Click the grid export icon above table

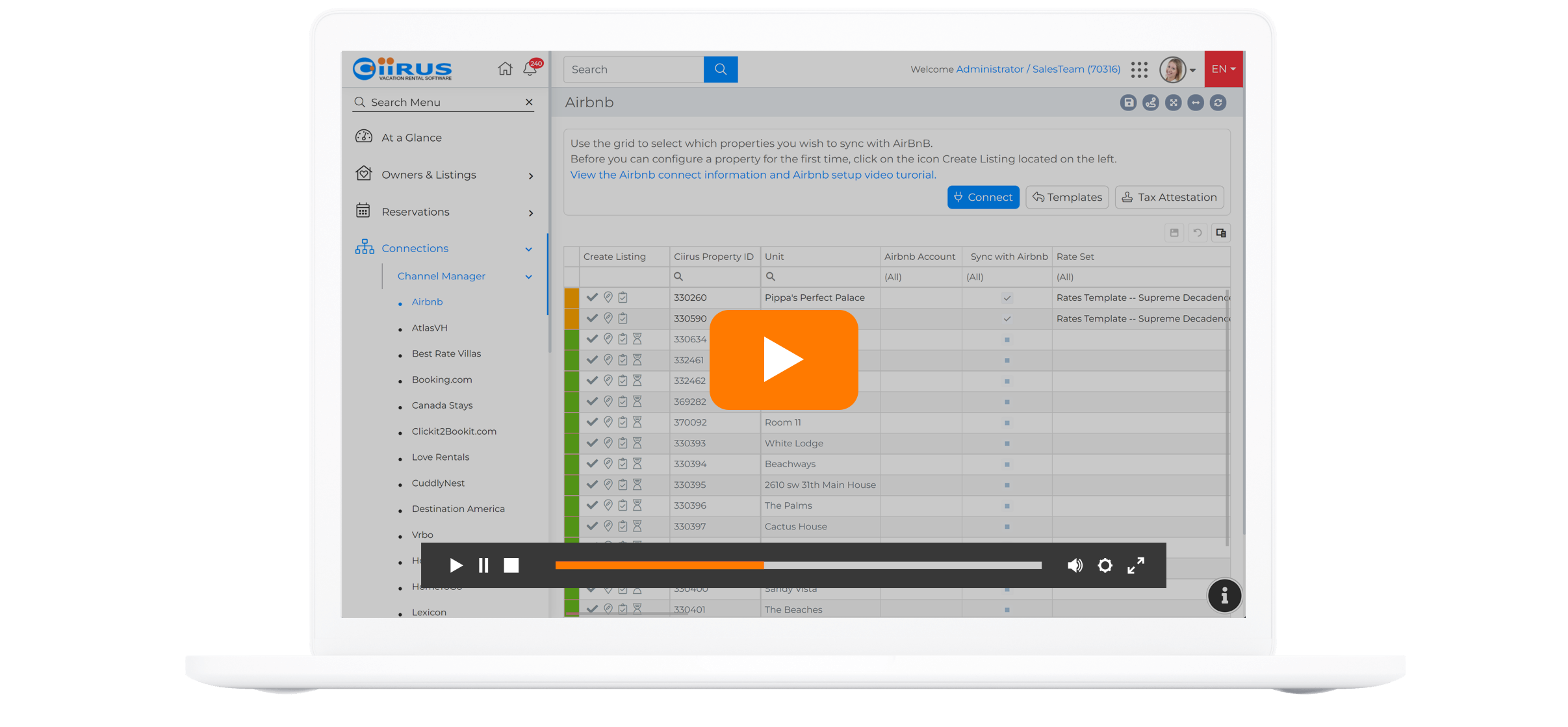1221,233
